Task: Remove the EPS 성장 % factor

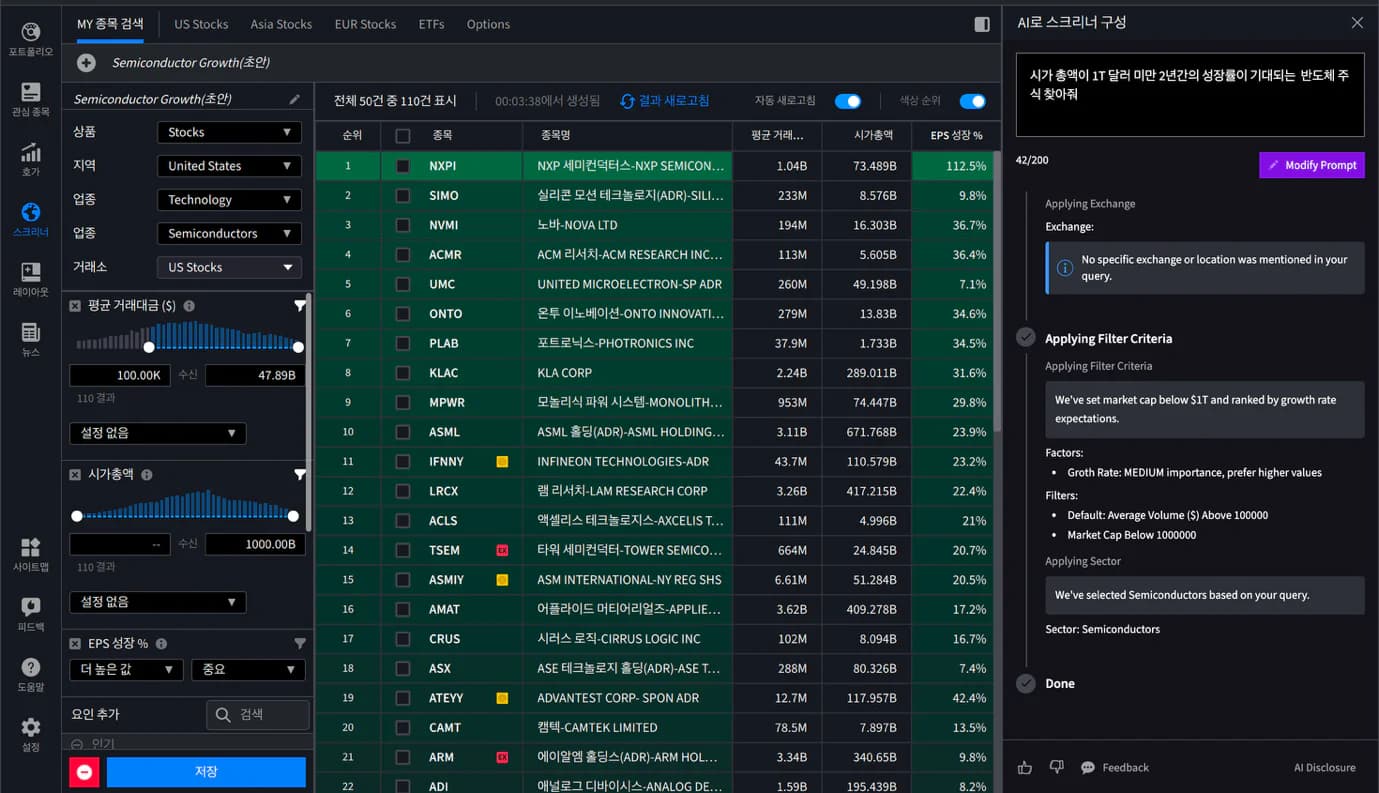Action: coord(75,644)
